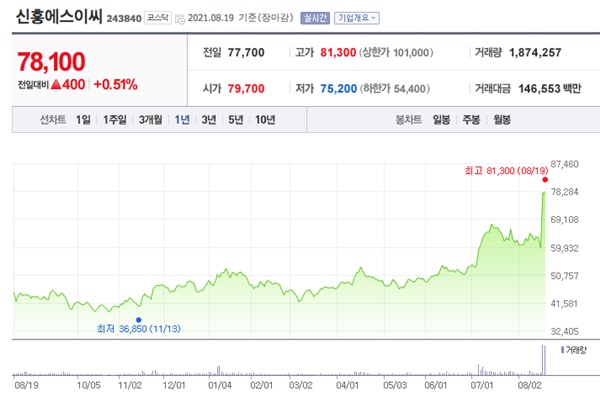Click the red up-triangle change indicator
This screenshot has height=396, width=600.
pyautogui.click(x=56, y=84)
